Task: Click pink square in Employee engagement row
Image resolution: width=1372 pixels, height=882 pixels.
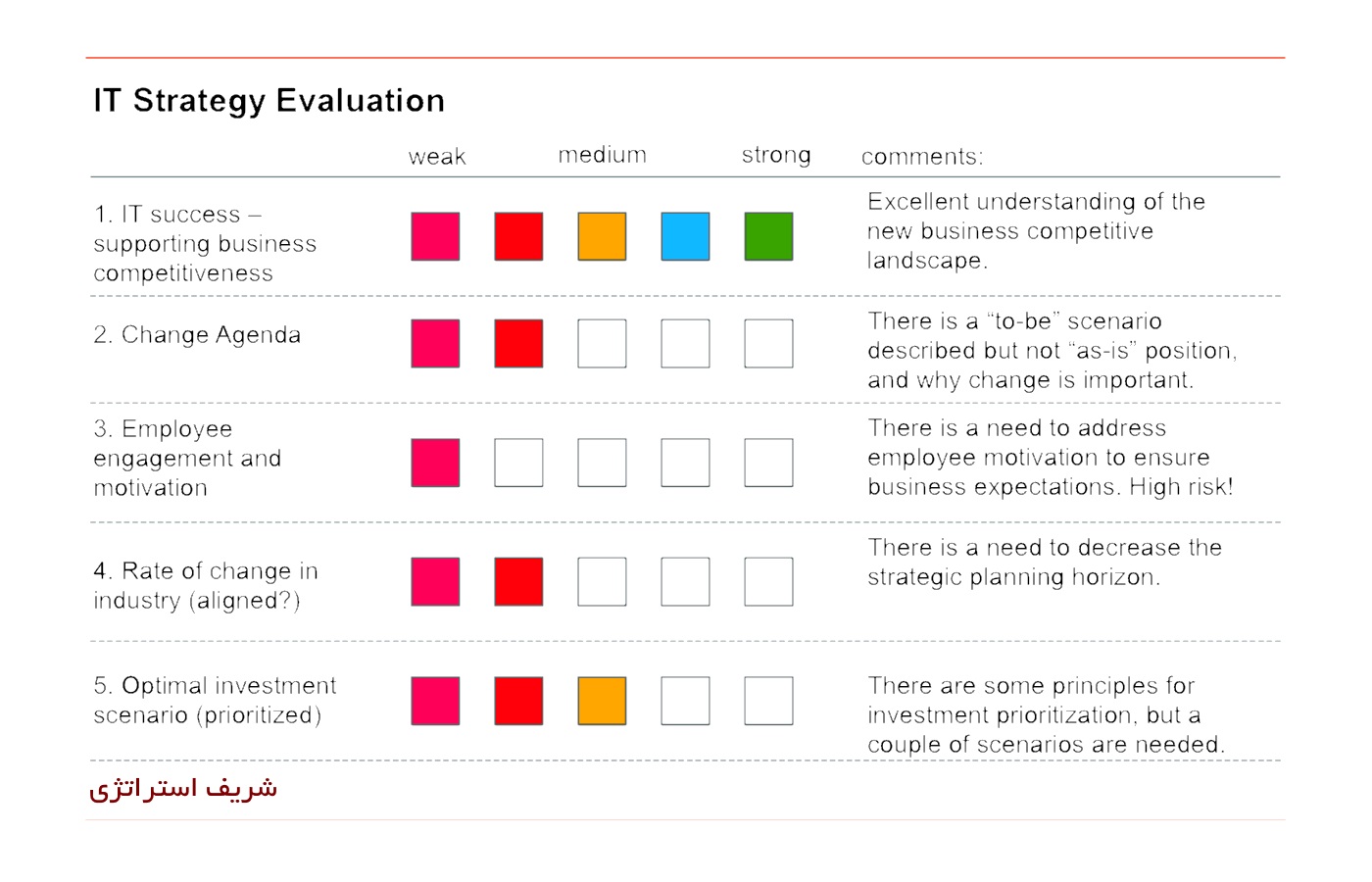Action: tap(435, 463)
